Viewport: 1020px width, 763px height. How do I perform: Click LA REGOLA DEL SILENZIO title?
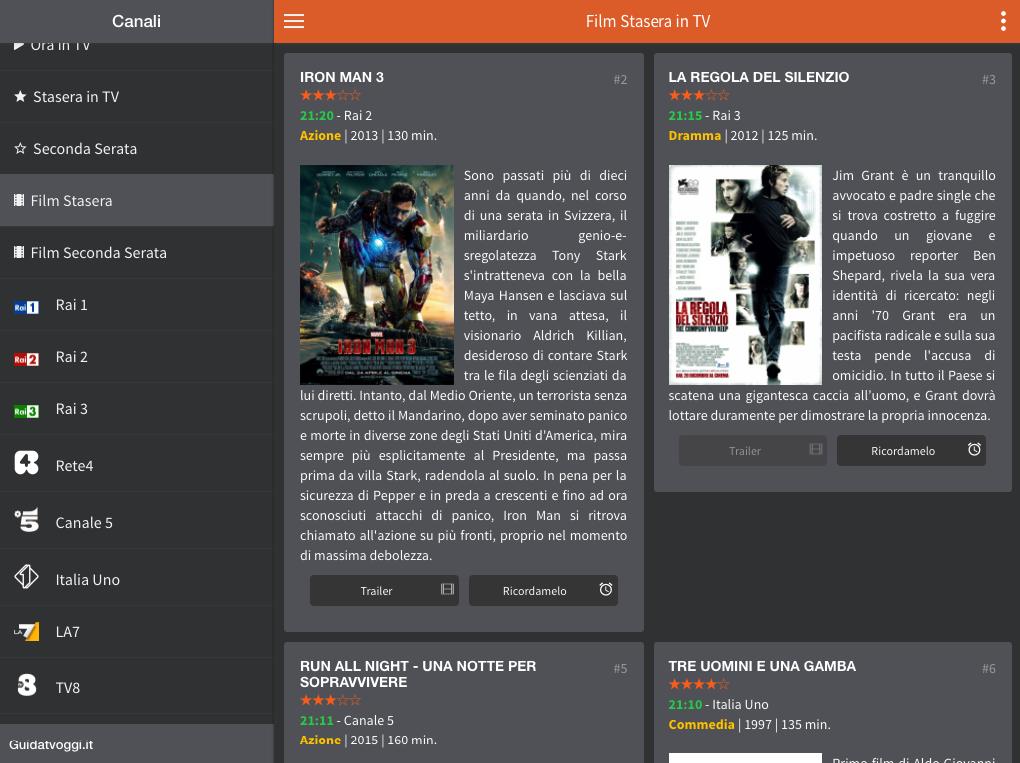758,77
